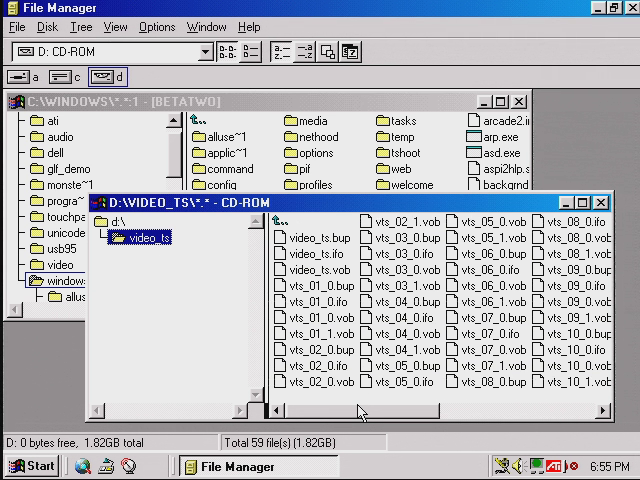Select tshoot folder in C:\WINDOWS window
The width and height of the screenshot is (640, 480).
pyautogui.click(x=398, y=153)
